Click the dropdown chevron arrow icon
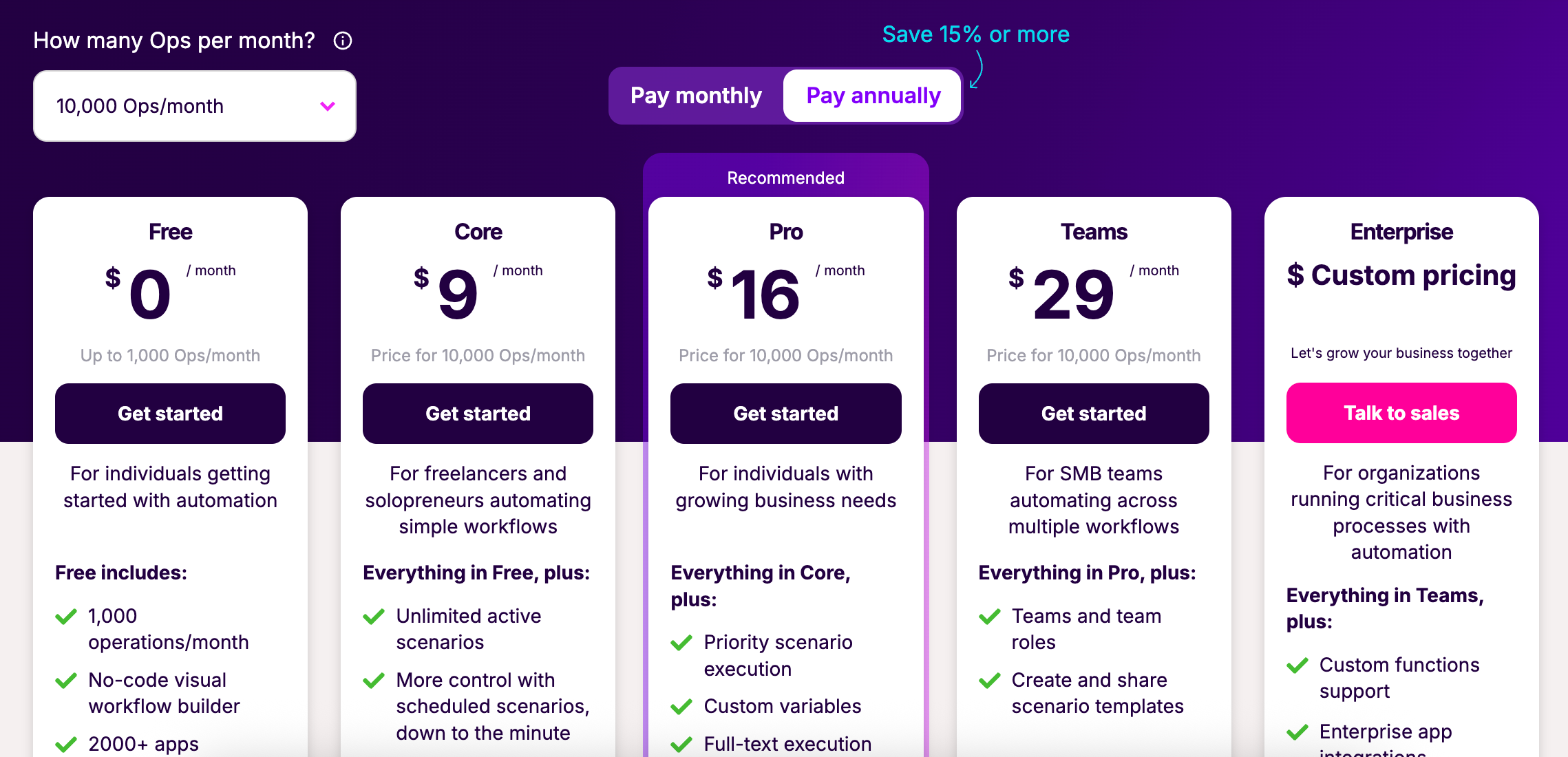 point(328,106)
